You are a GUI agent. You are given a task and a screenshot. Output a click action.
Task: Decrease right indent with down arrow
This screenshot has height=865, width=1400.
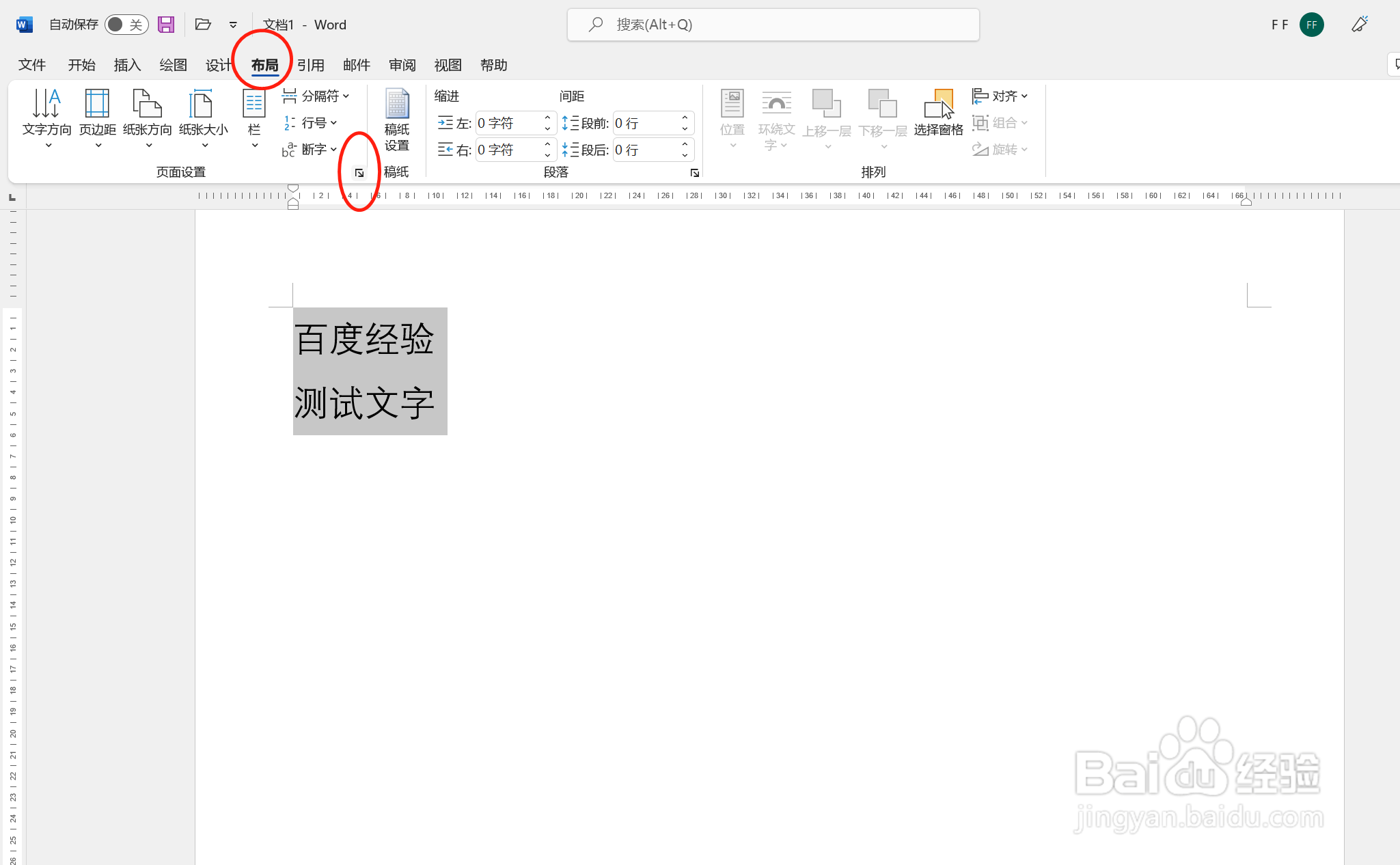(x=547, y=155)
